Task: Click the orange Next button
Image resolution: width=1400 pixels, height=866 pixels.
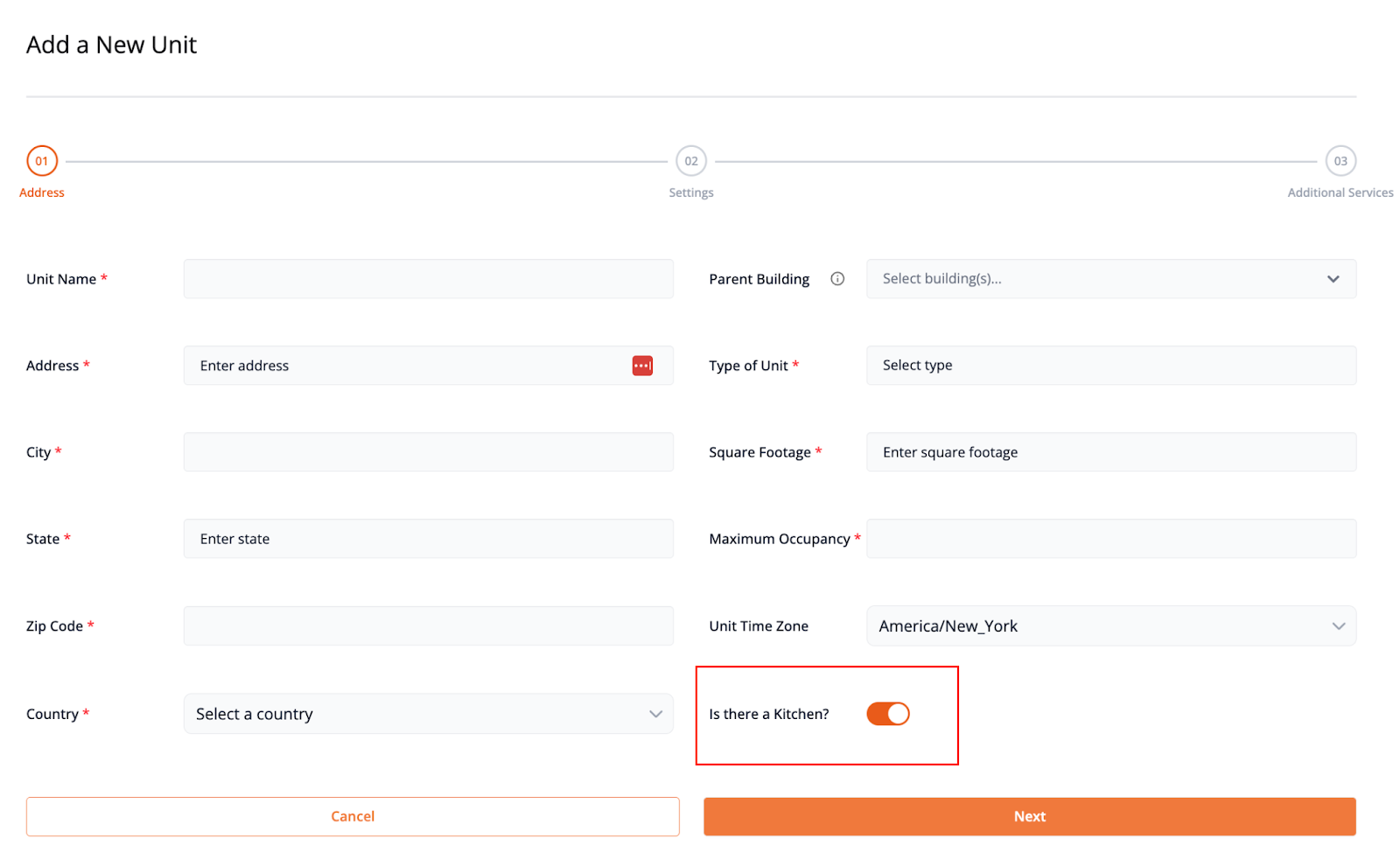Action: click(1029, 816)
